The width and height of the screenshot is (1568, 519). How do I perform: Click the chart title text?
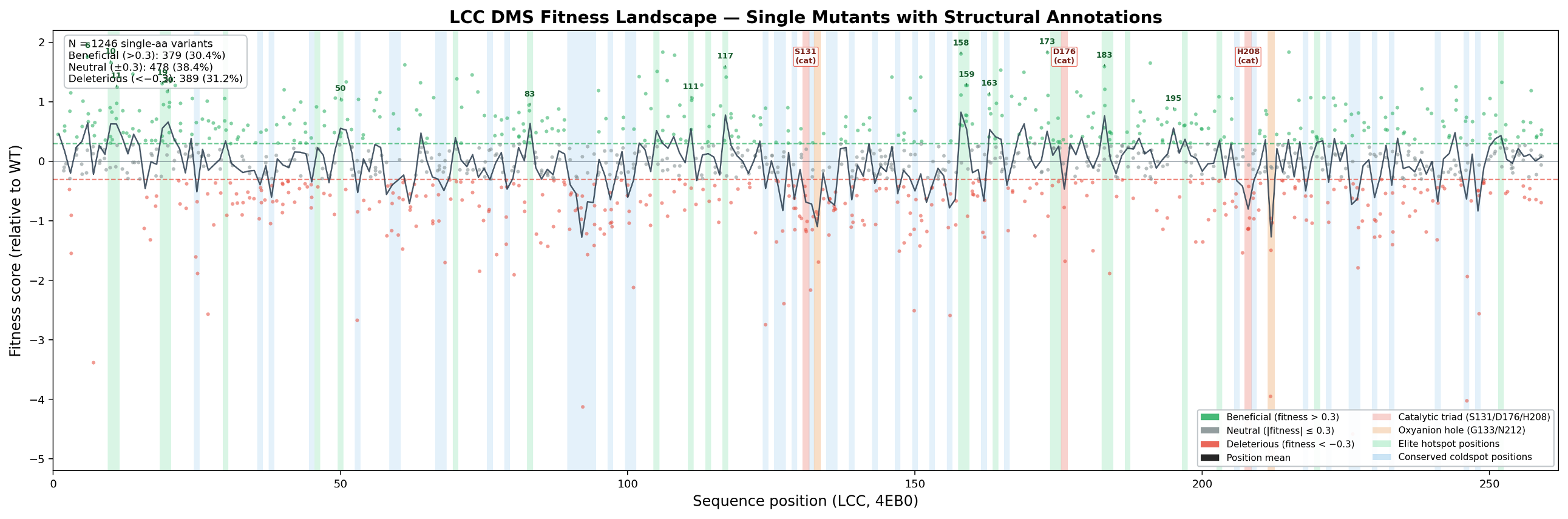(x=806, y=17)
